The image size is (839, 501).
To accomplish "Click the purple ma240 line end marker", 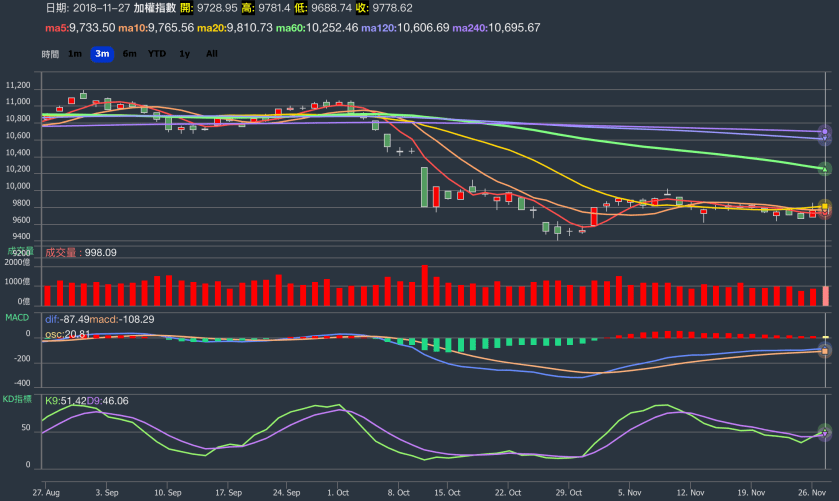I will [x=825, y=131].
